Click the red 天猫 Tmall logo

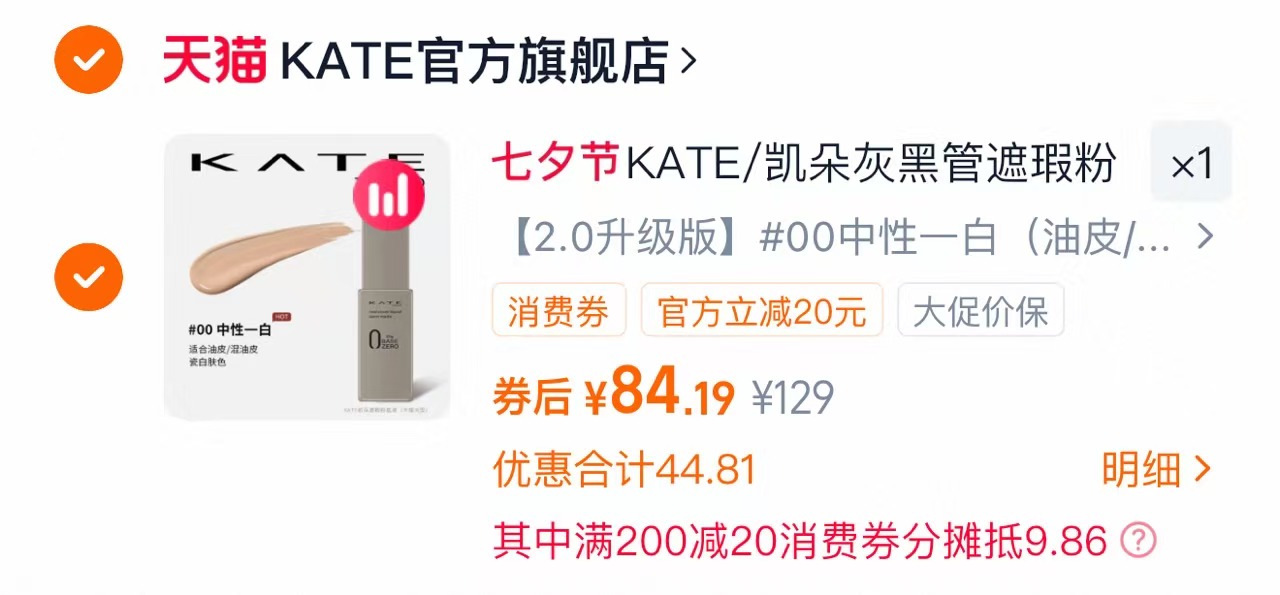pyautogui.click(x=215, y=62)
